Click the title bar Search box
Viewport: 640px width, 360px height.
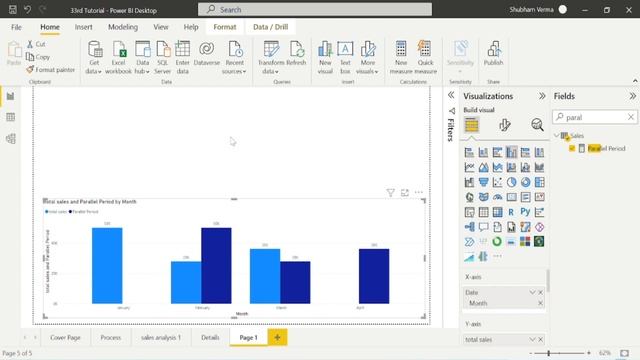[x=315, y=9]
